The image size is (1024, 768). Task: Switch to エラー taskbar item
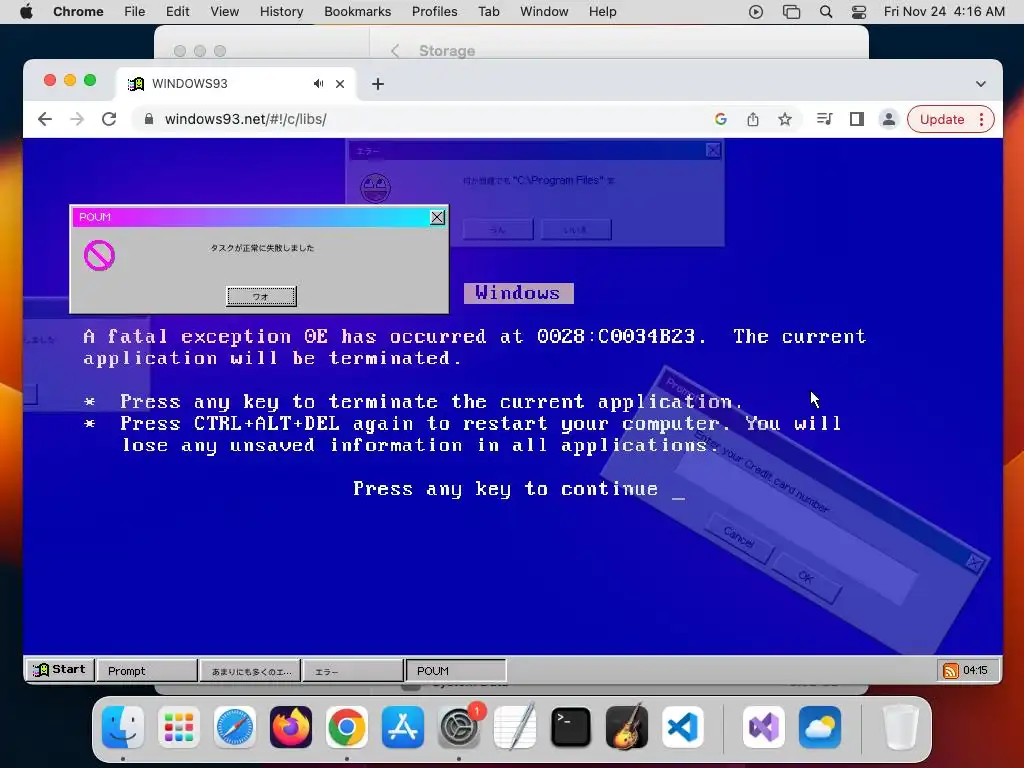point(353,671)
